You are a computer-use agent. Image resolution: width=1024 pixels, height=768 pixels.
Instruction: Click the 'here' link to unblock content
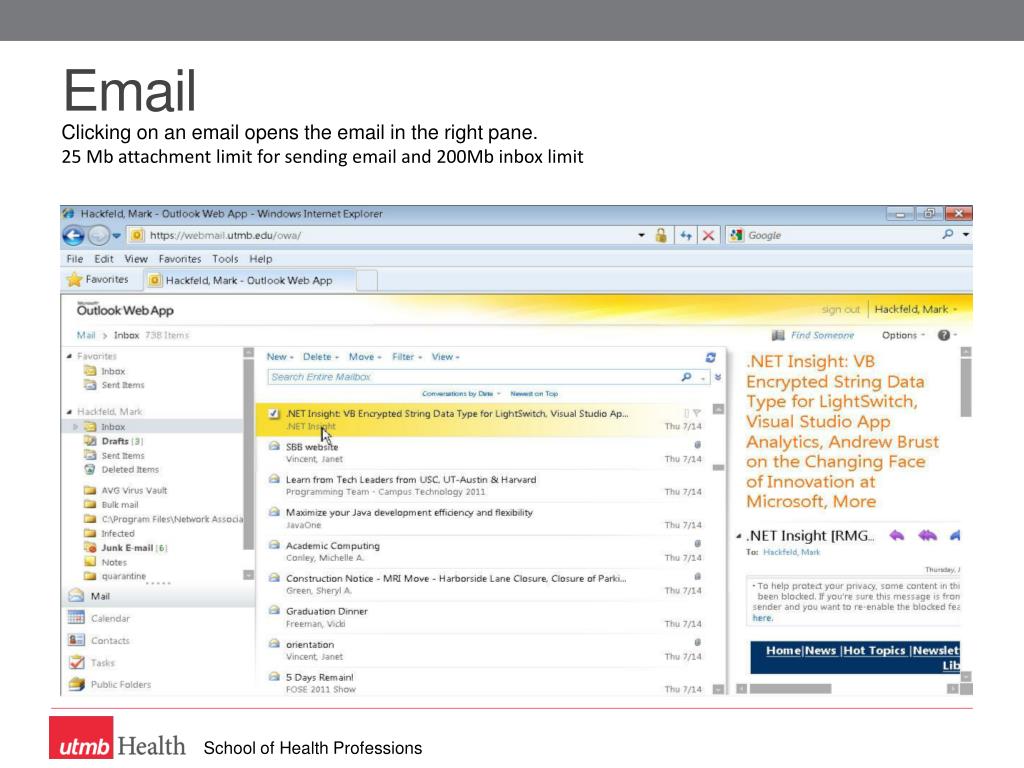[762, 618]
